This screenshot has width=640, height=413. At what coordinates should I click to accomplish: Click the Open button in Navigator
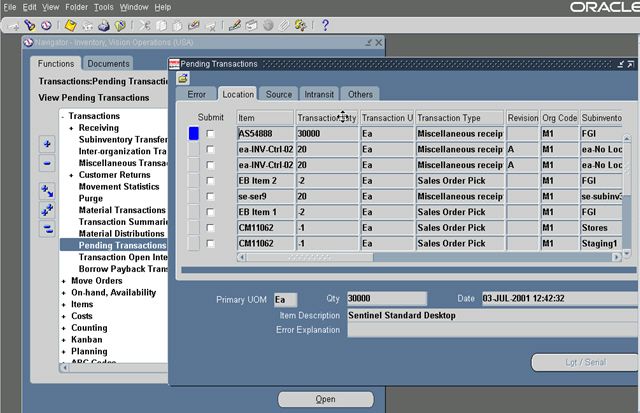pyautogui.click(x=325, y=399)
